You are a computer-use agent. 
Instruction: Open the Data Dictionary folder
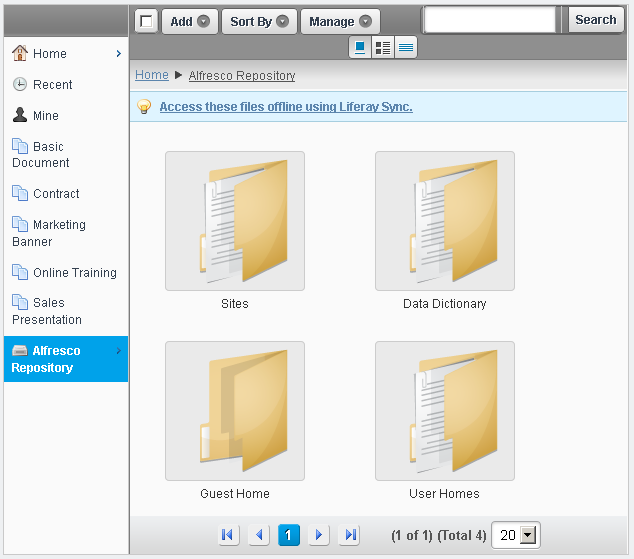coord(445,221)
